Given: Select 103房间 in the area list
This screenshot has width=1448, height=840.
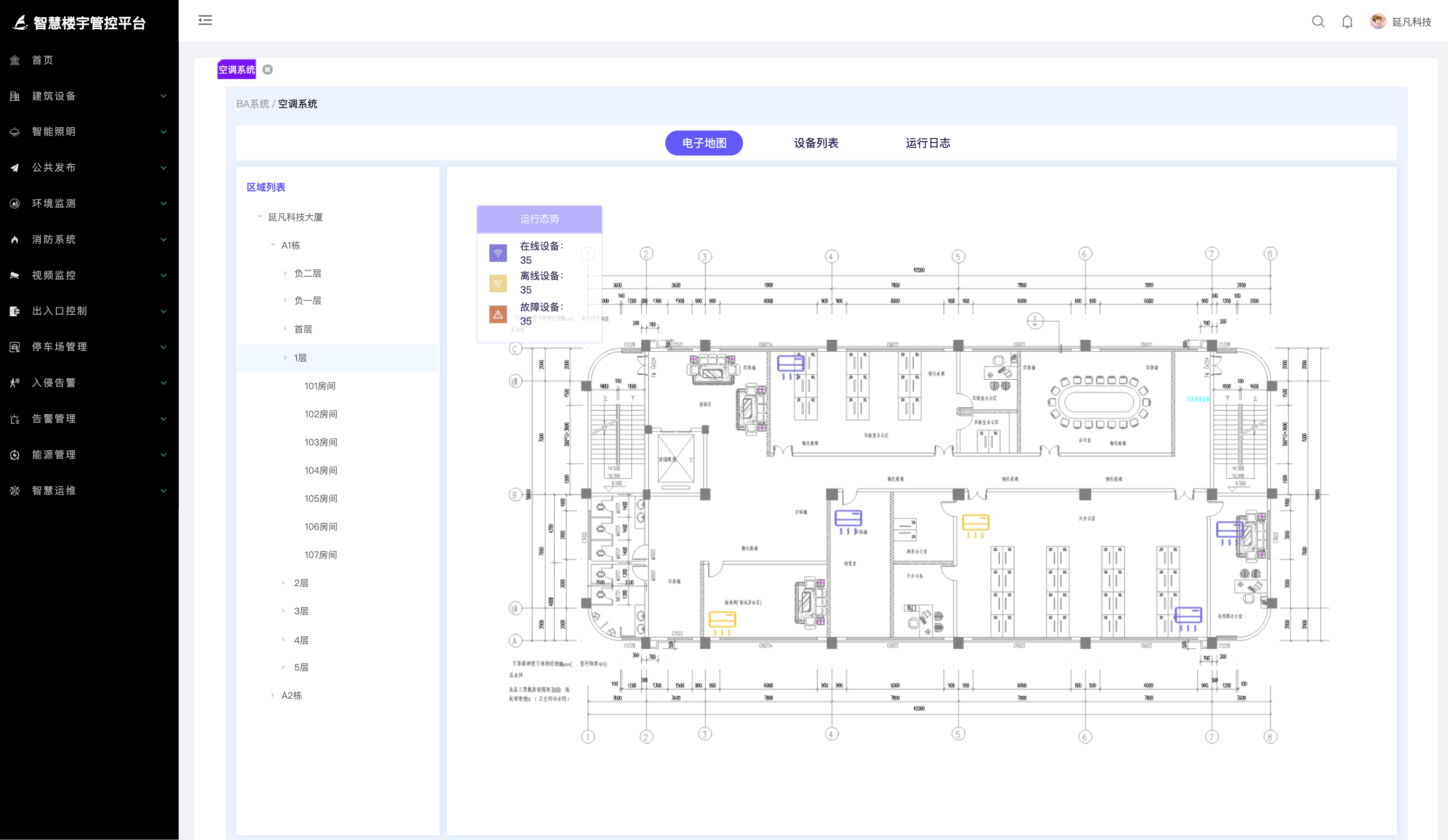Looking at the screenshot, I should coord(321,442).
